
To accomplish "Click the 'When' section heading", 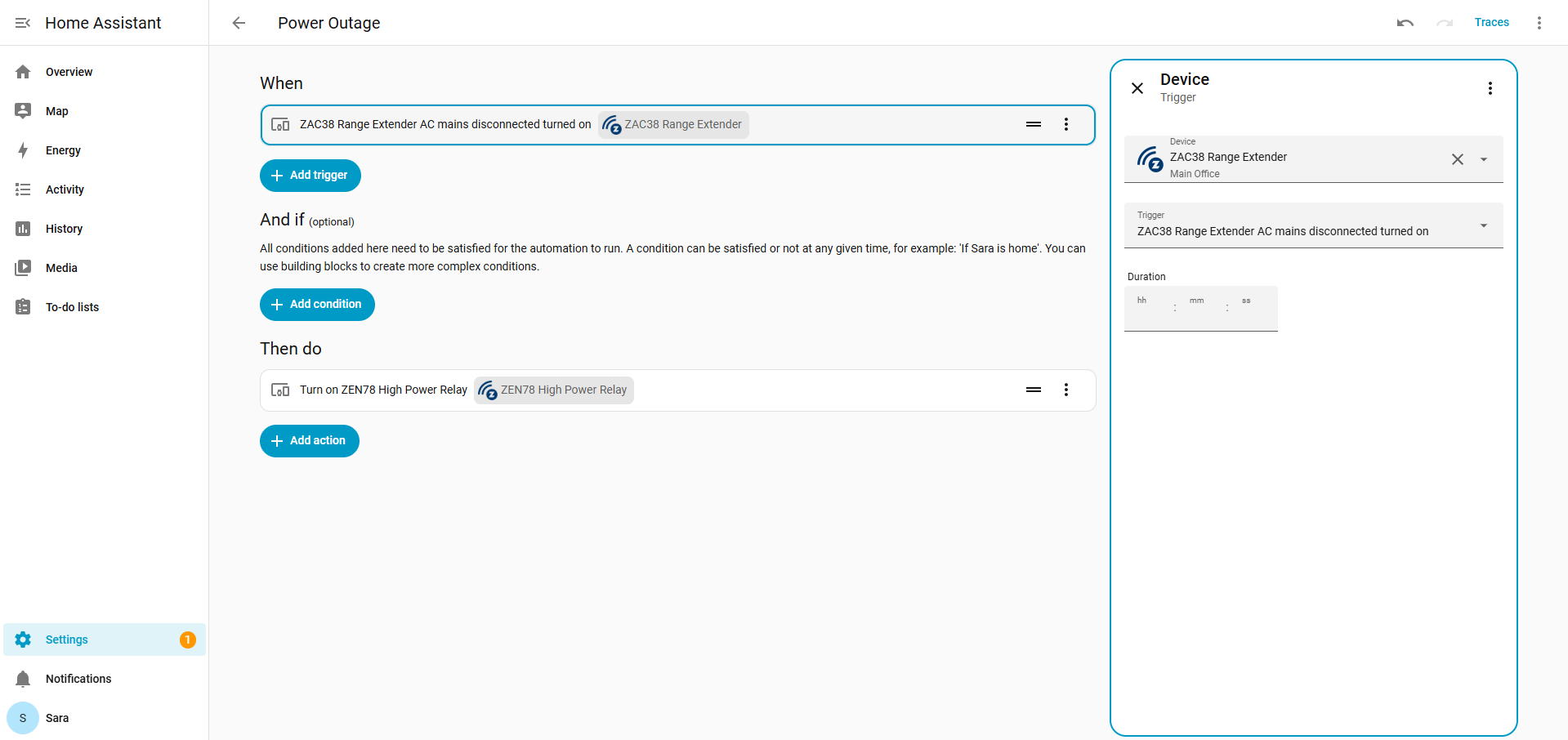I will point(281,83).
